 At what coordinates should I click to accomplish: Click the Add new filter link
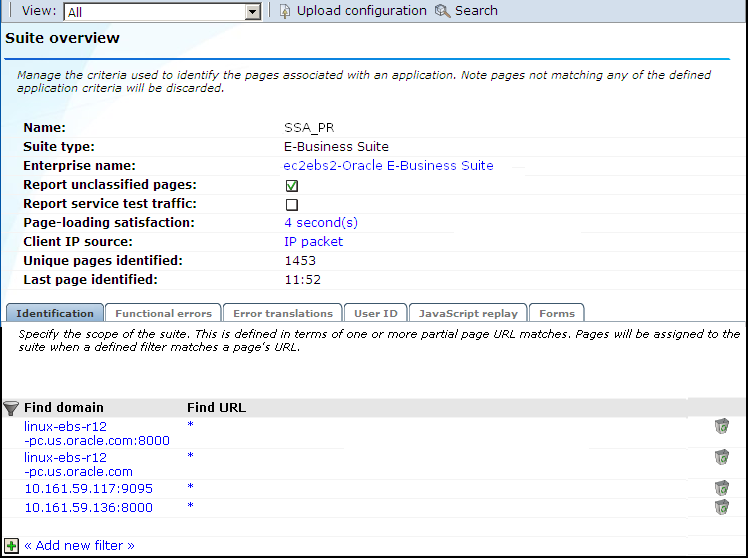pos(79,546)
